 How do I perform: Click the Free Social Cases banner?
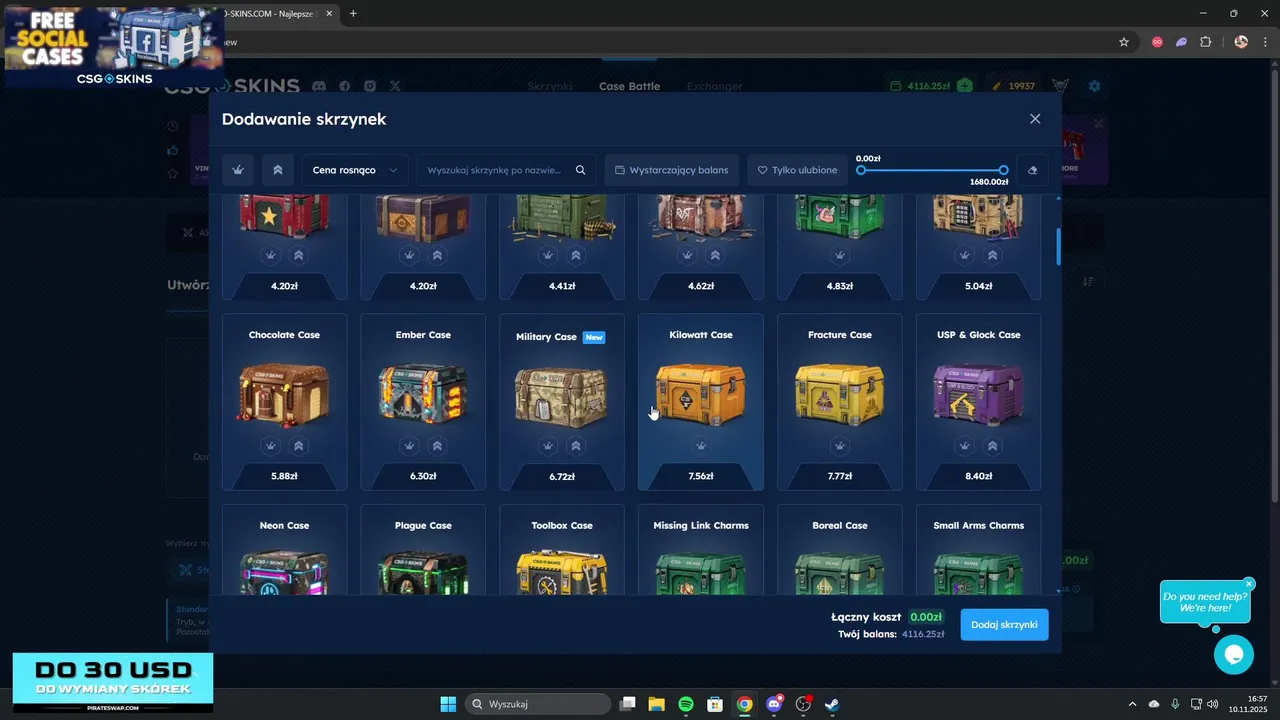point(114,47)
